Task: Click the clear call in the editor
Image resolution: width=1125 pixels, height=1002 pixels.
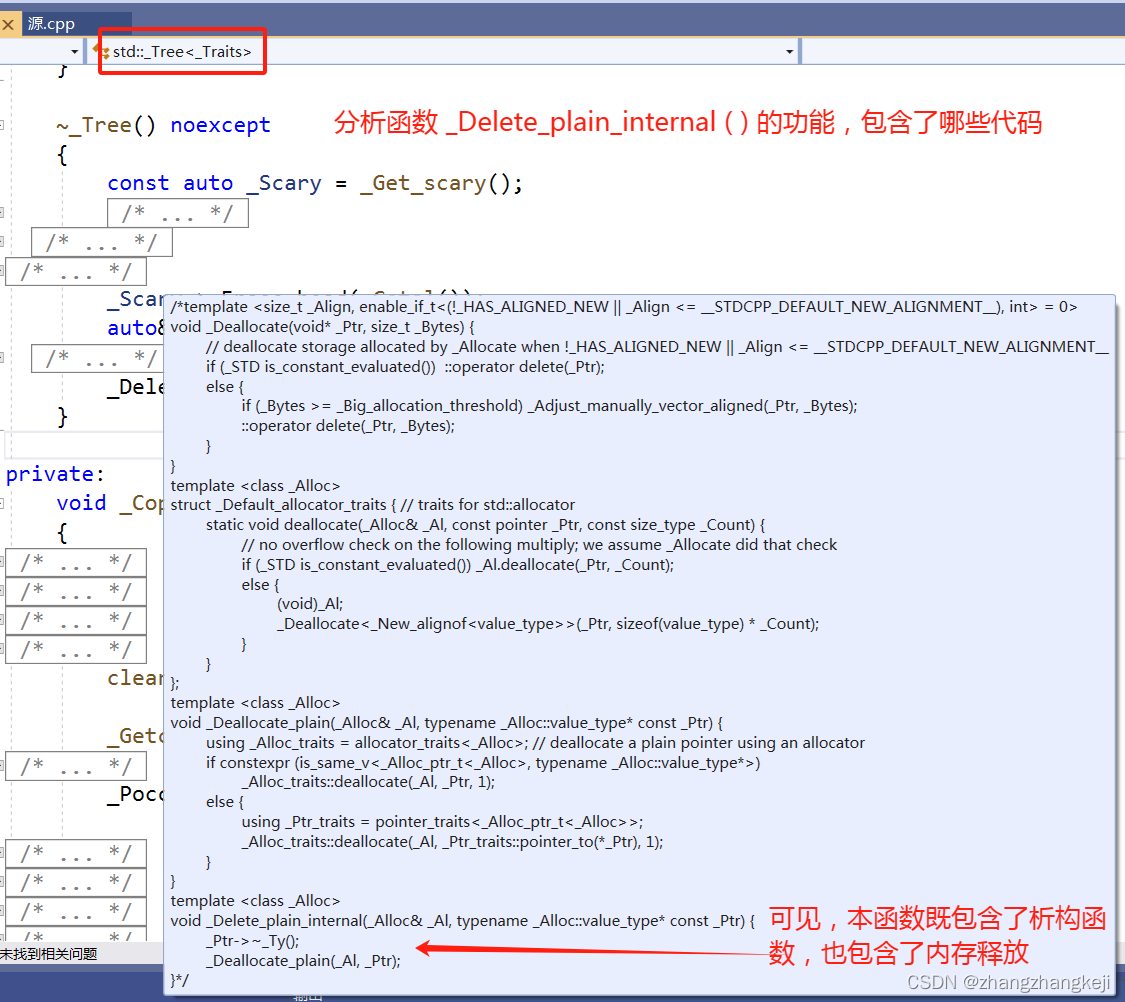Action: coord(136,678)
